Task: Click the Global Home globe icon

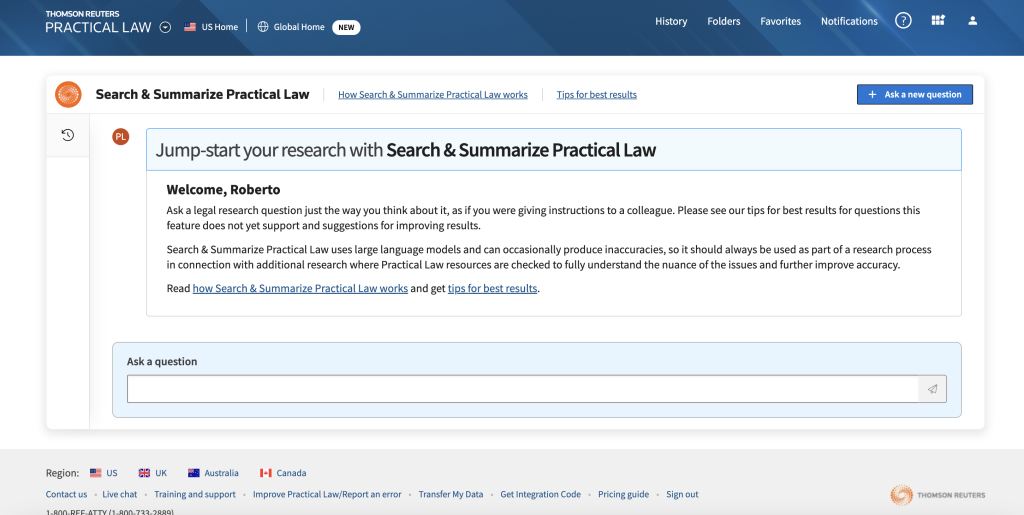Action: coord(264,27)
